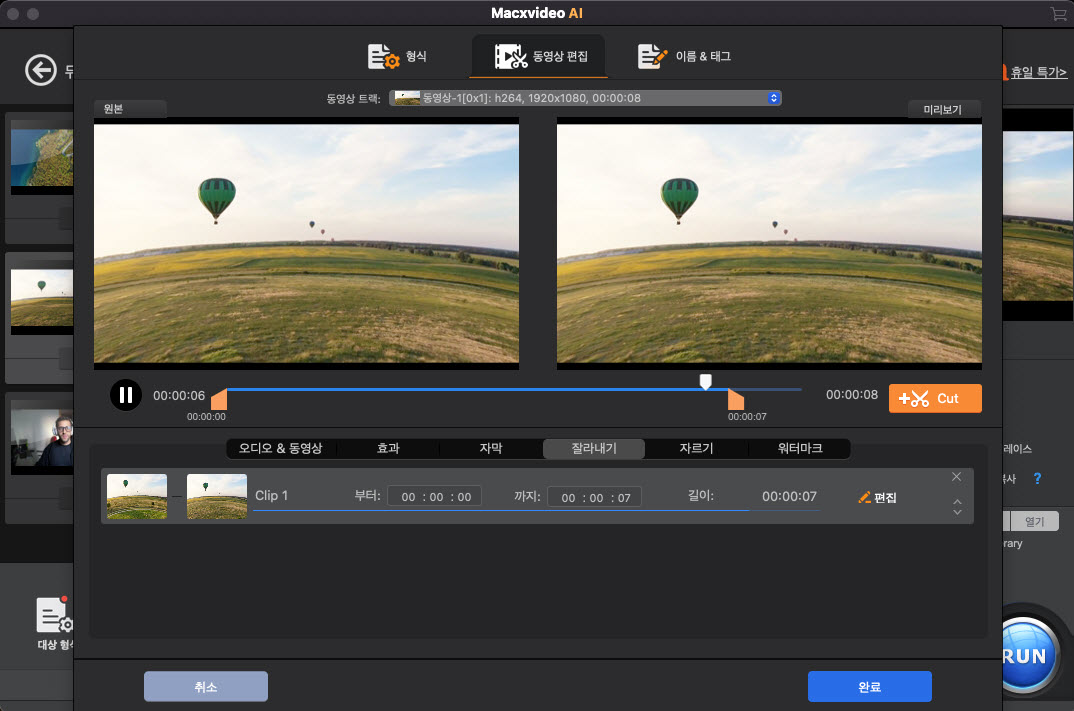
Task: Pause the video playback
Action: (125, 395)
